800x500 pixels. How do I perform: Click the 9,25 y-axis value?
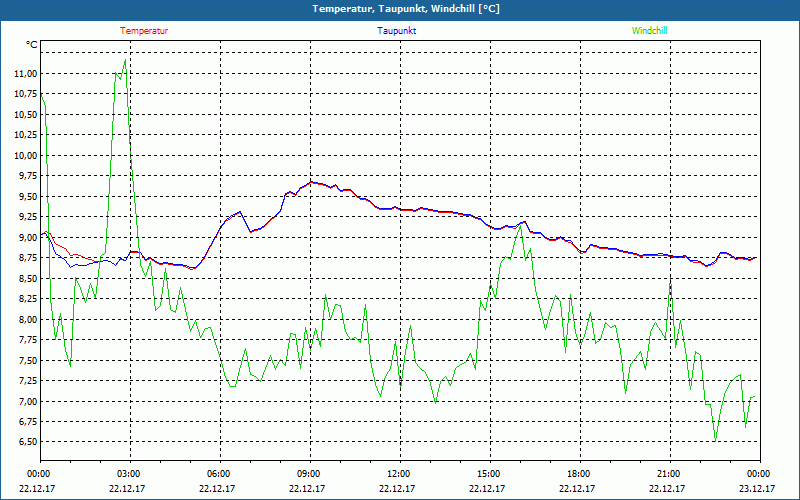click(29, 217)
